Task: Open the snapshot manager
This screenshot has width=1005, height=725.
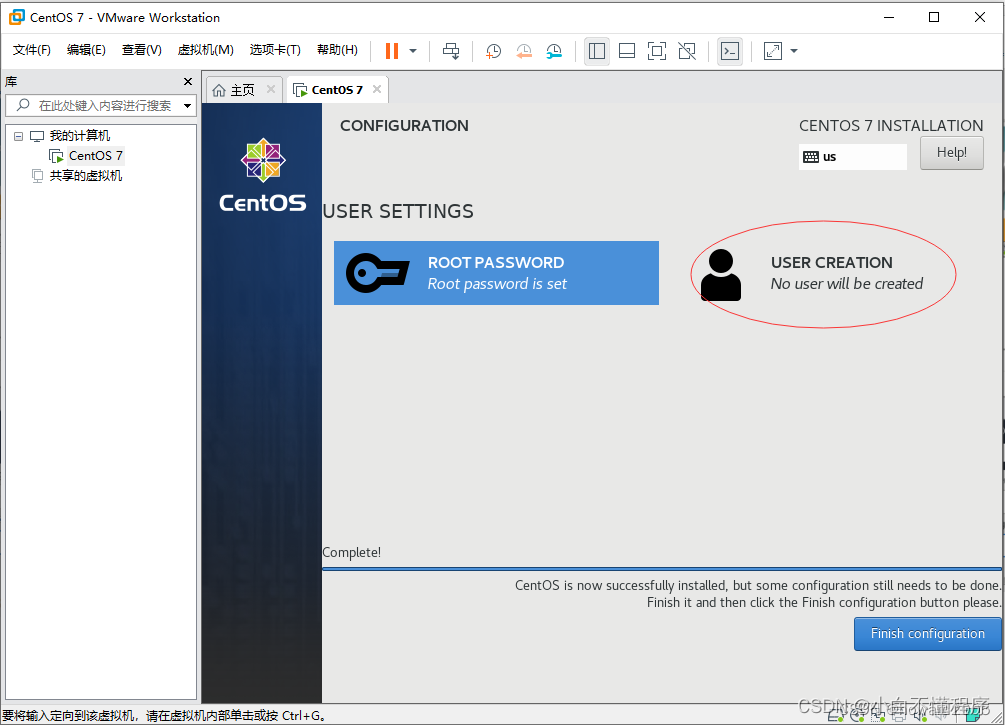Action: click(554, 51)
